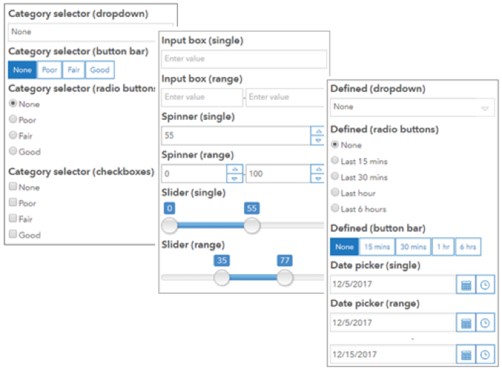Screen dimensions: 502x369
Task: Click the up arrow on Spinner (single)
Action: (318, 131)
